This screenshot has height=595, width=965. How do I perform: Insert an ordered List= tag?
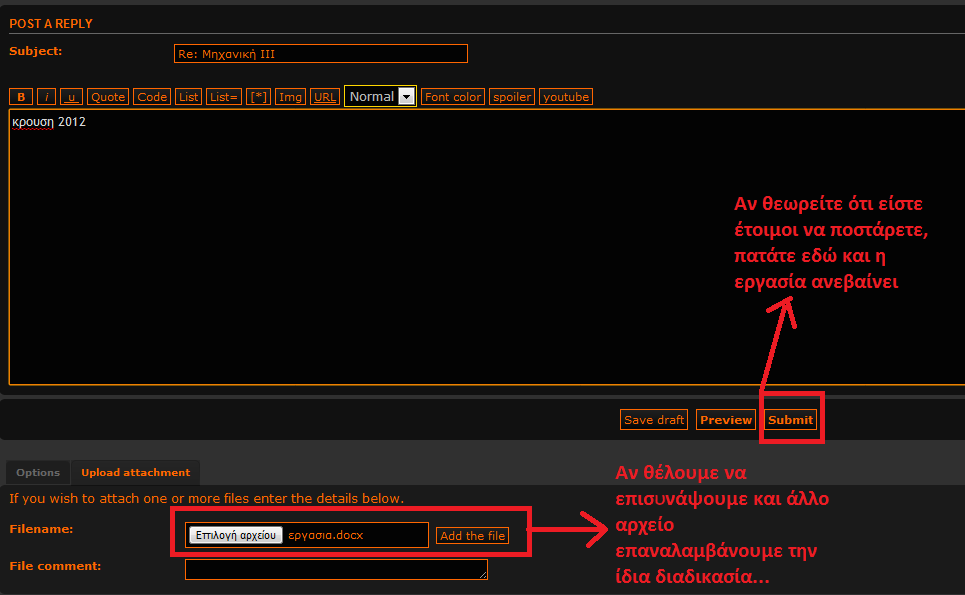(x=224, y=97)
